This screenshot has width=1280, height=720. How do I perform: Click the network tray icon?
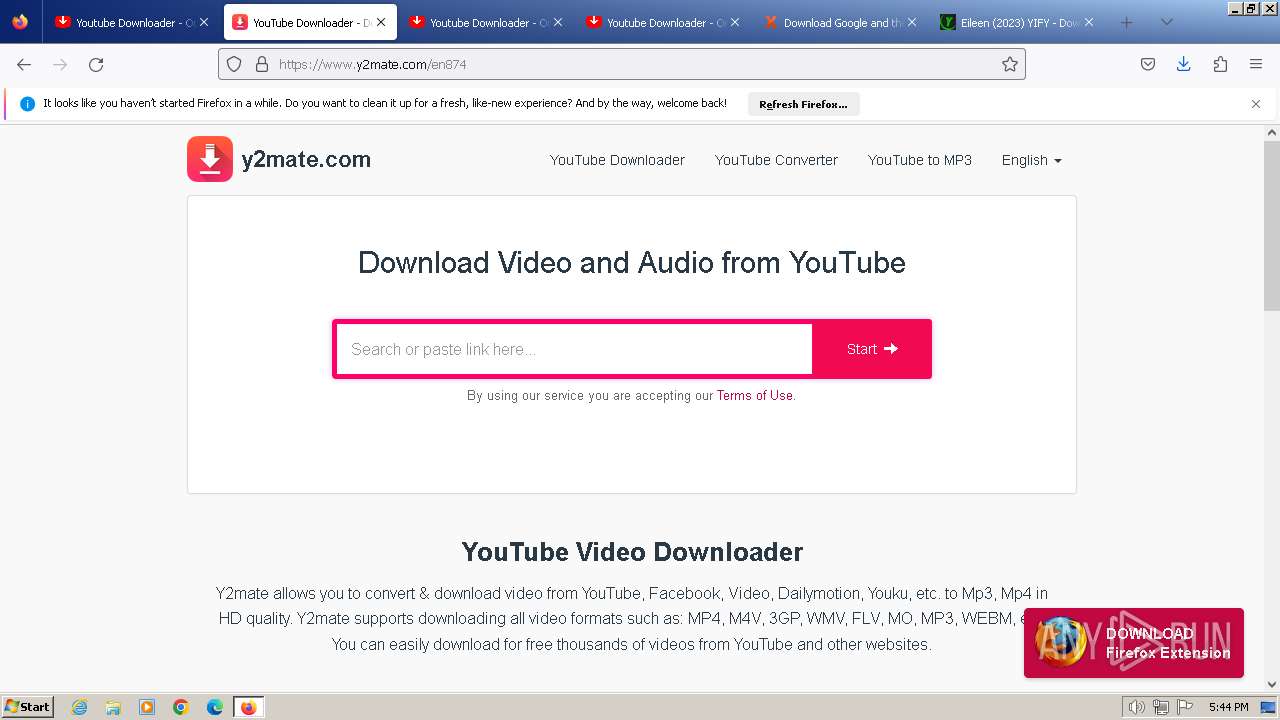[1160, 707]
